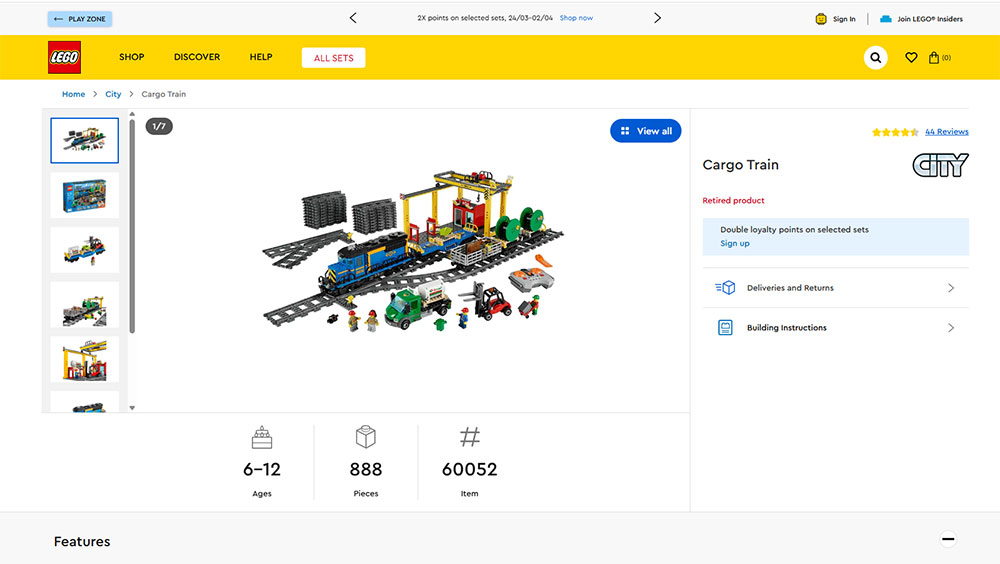This screenshot has width=1000, height=564.
Task: Click the Ages birthday cake icon
Action: coord(262,438)
